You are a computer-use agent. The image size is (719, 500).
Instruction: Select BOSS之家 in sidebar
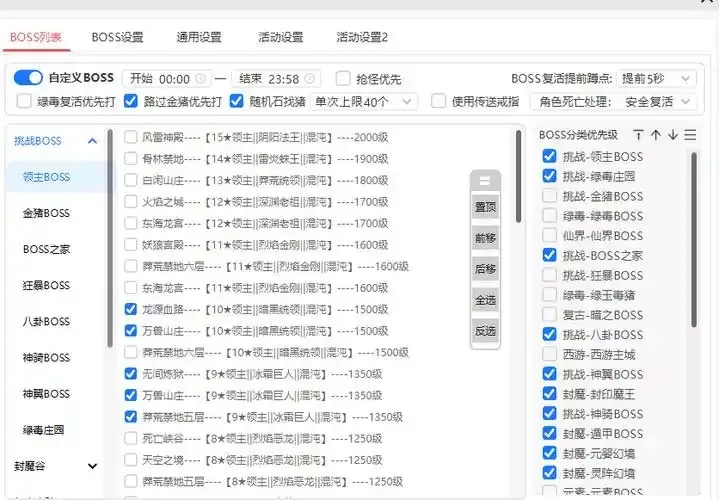[x=46, y=250]
